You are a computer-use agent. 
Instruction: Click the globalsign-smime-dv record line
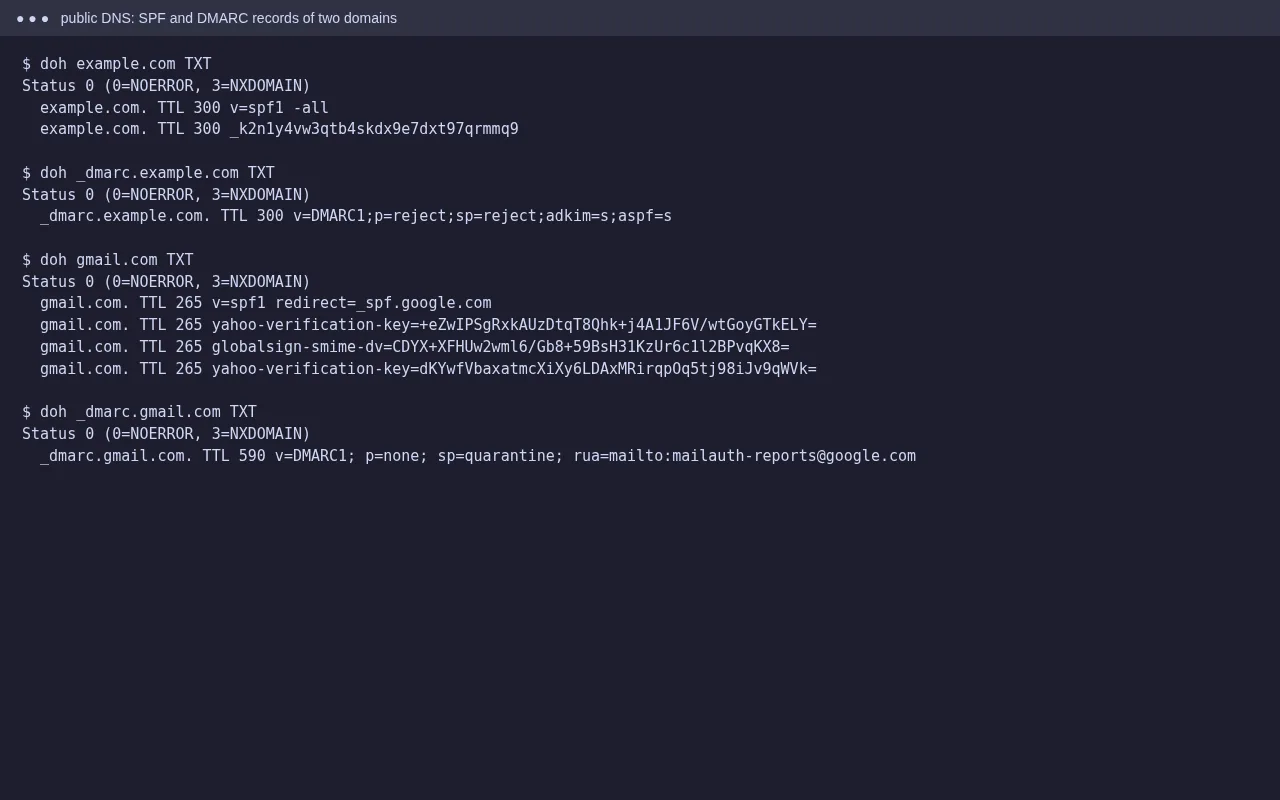click(x=415, y=347)
